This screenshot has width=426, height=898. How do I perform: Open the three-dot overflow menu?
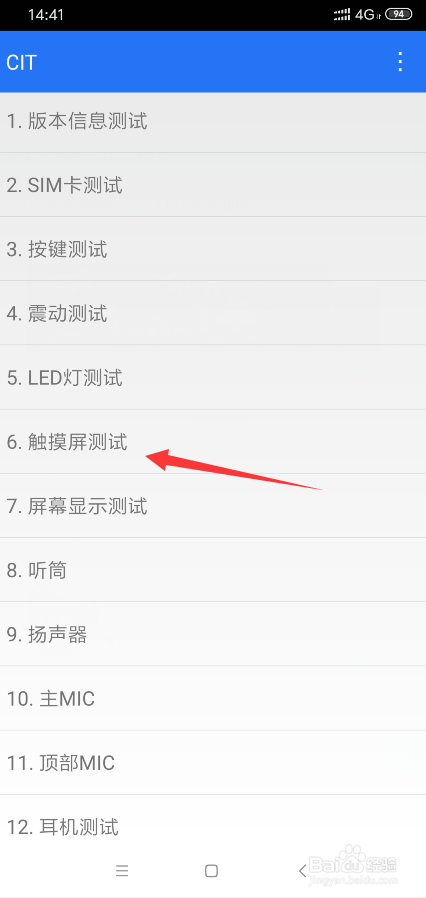tap(400, 62)
